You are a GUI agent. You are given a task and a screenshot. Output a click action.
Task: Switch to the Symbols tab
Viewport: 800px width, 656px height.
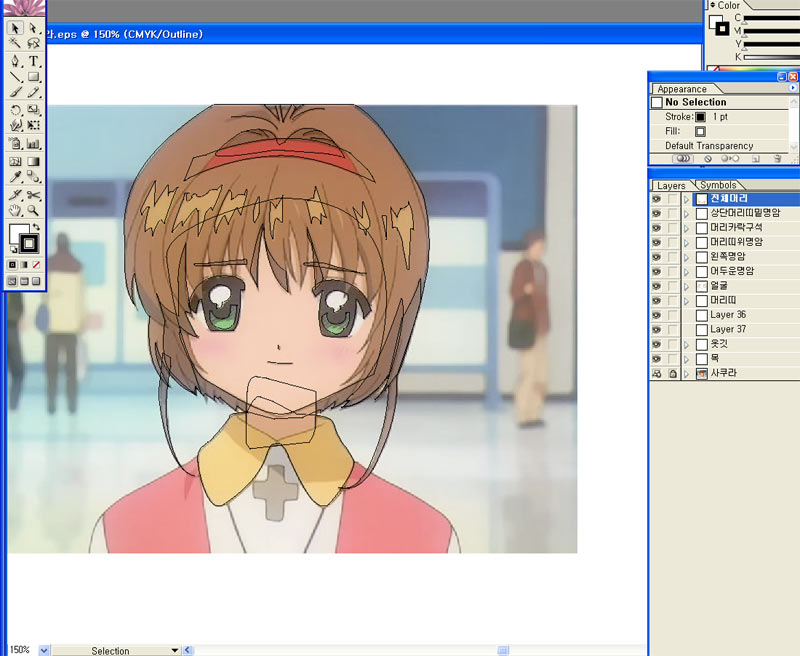717,185
